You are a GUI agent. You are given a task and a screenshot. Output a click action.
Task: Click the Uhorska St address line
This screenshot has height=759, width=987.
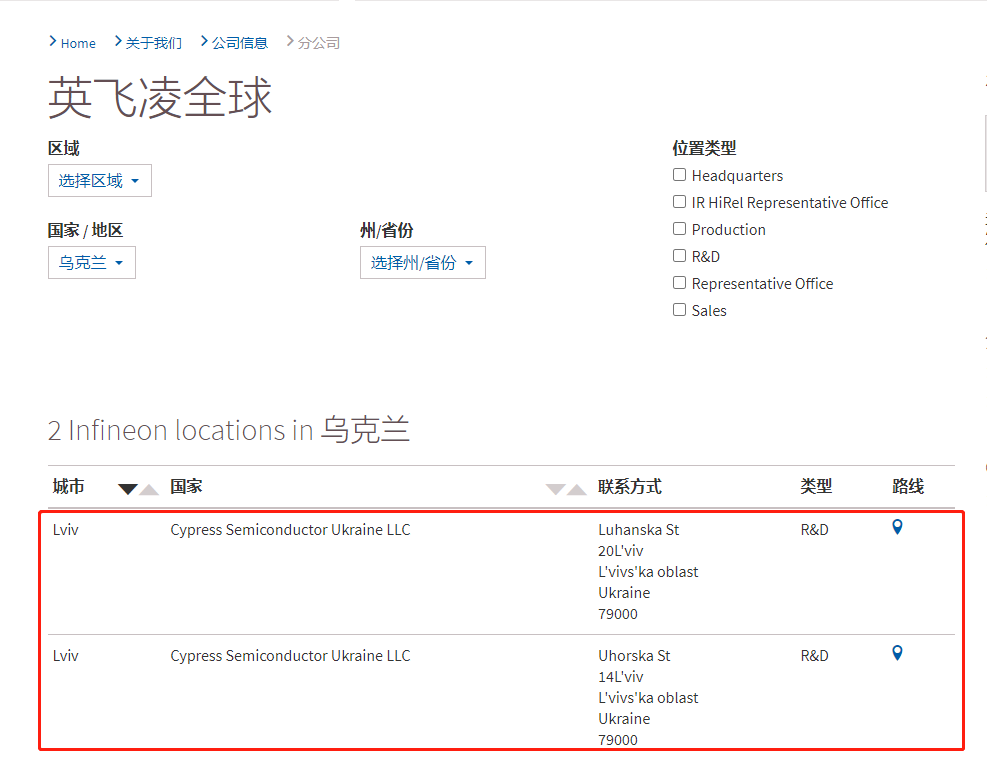coord(634,656)
